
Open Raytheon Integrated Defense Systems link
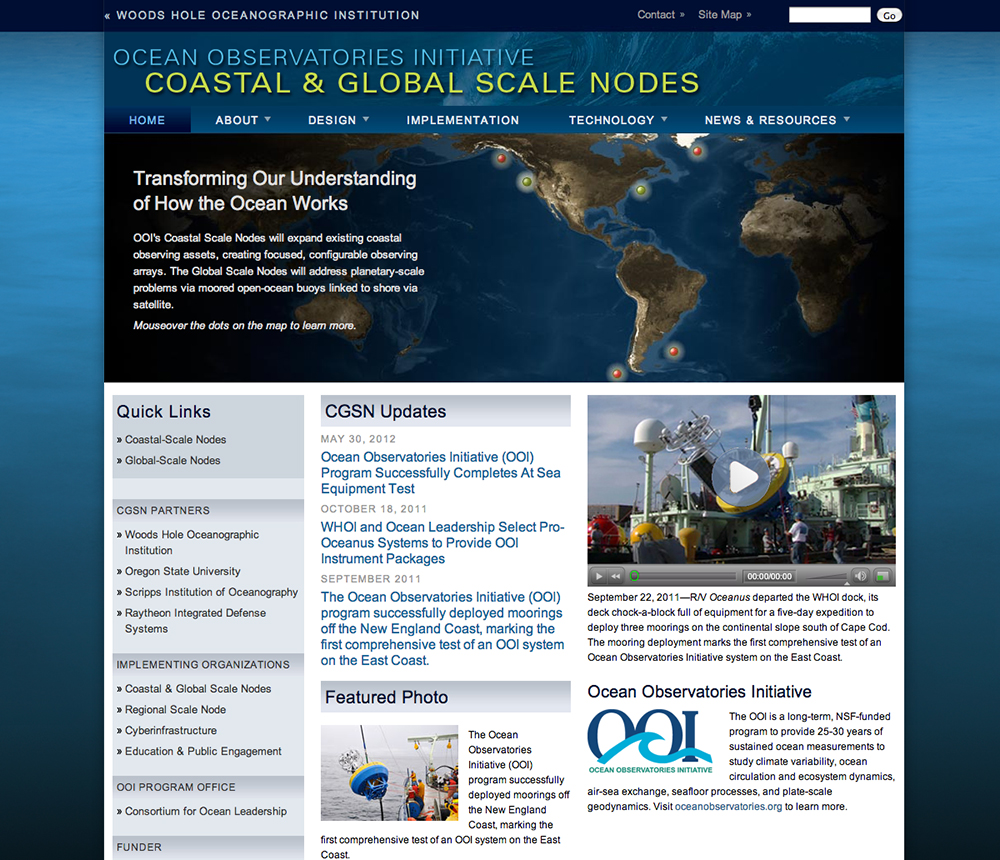(x=195, y=621)
